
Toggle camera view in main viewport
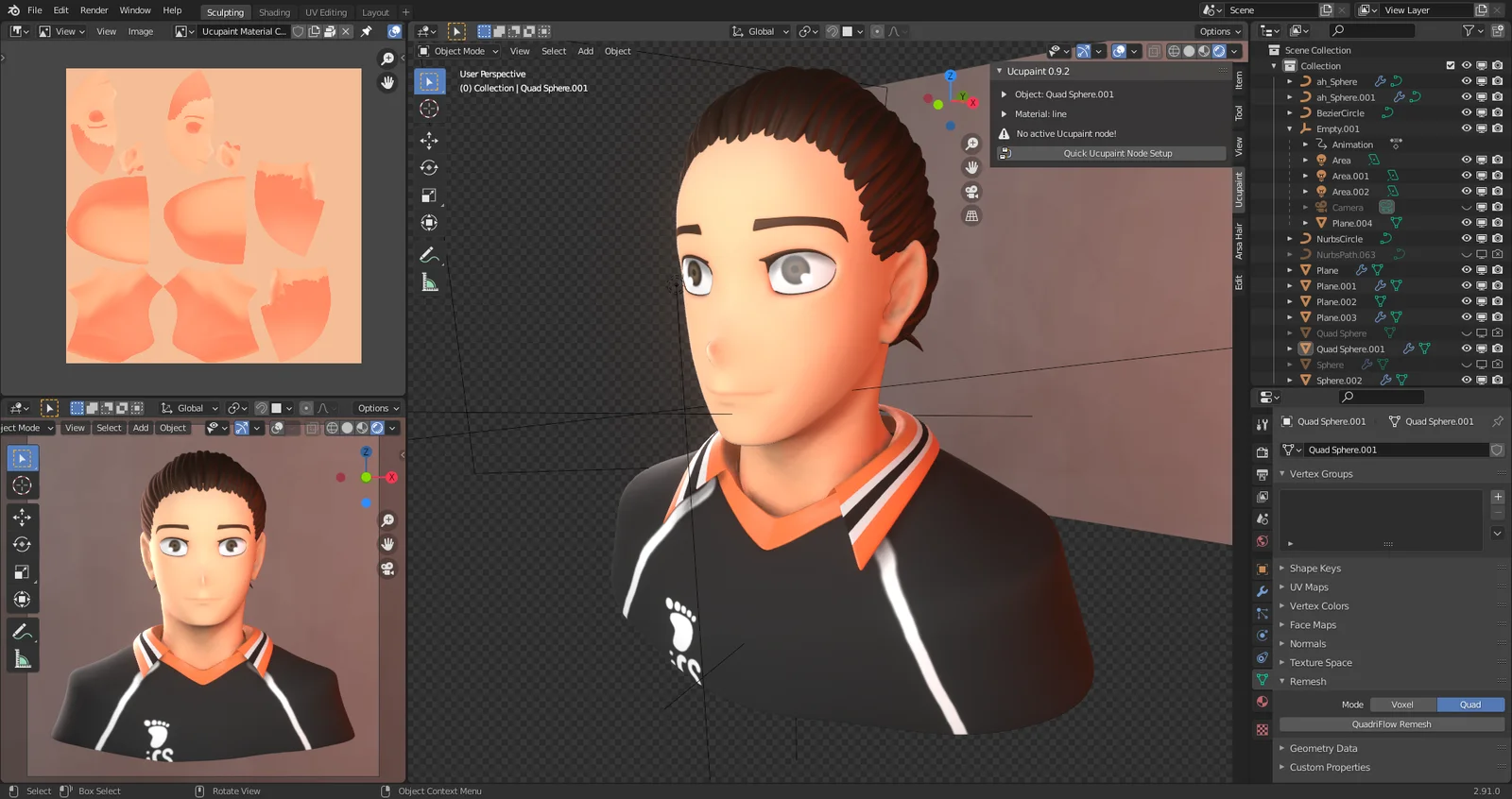(x=971, y=192)
